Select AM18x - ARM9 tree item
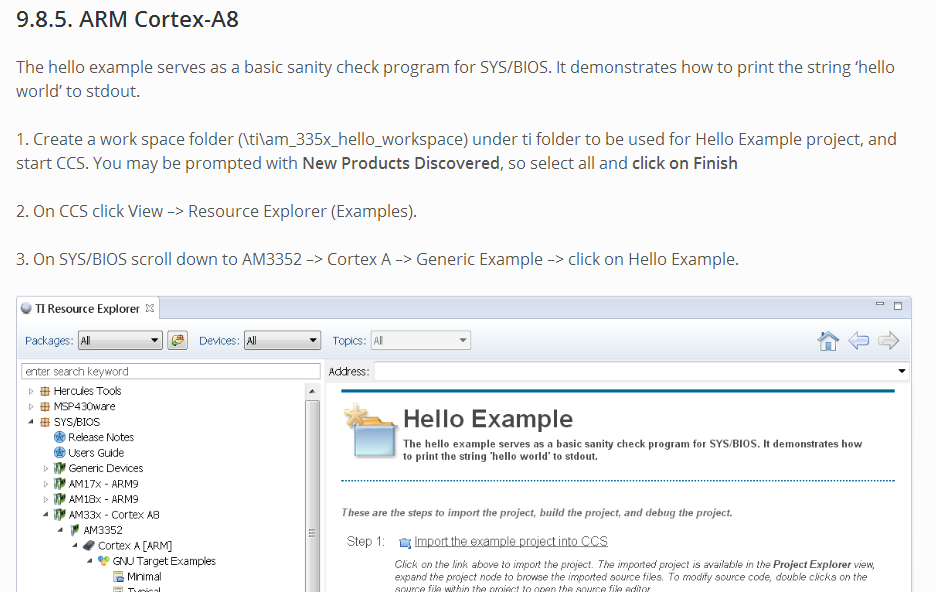Image resolution: width=936 pixels, height=592 pixels. pyautogui.click(x=103, y=499)
